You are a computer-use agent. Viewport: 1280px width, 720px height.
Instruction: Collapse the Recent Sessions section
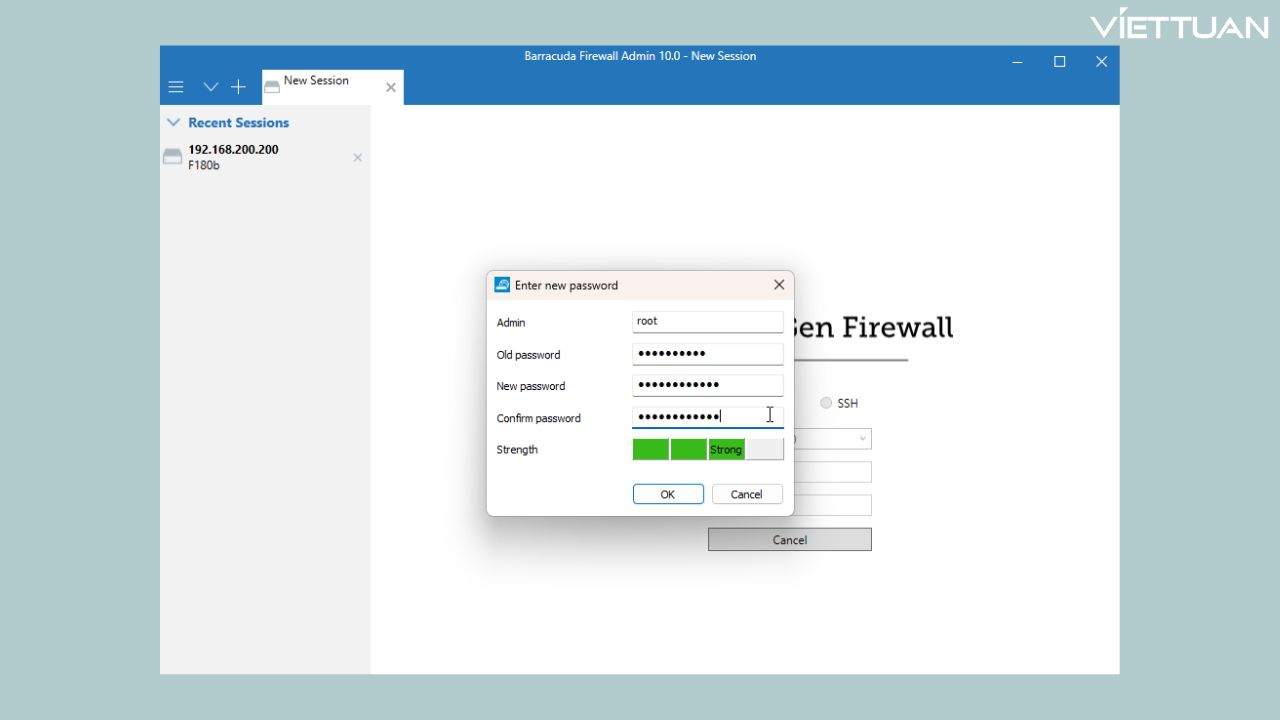click(x=173, y=122)
